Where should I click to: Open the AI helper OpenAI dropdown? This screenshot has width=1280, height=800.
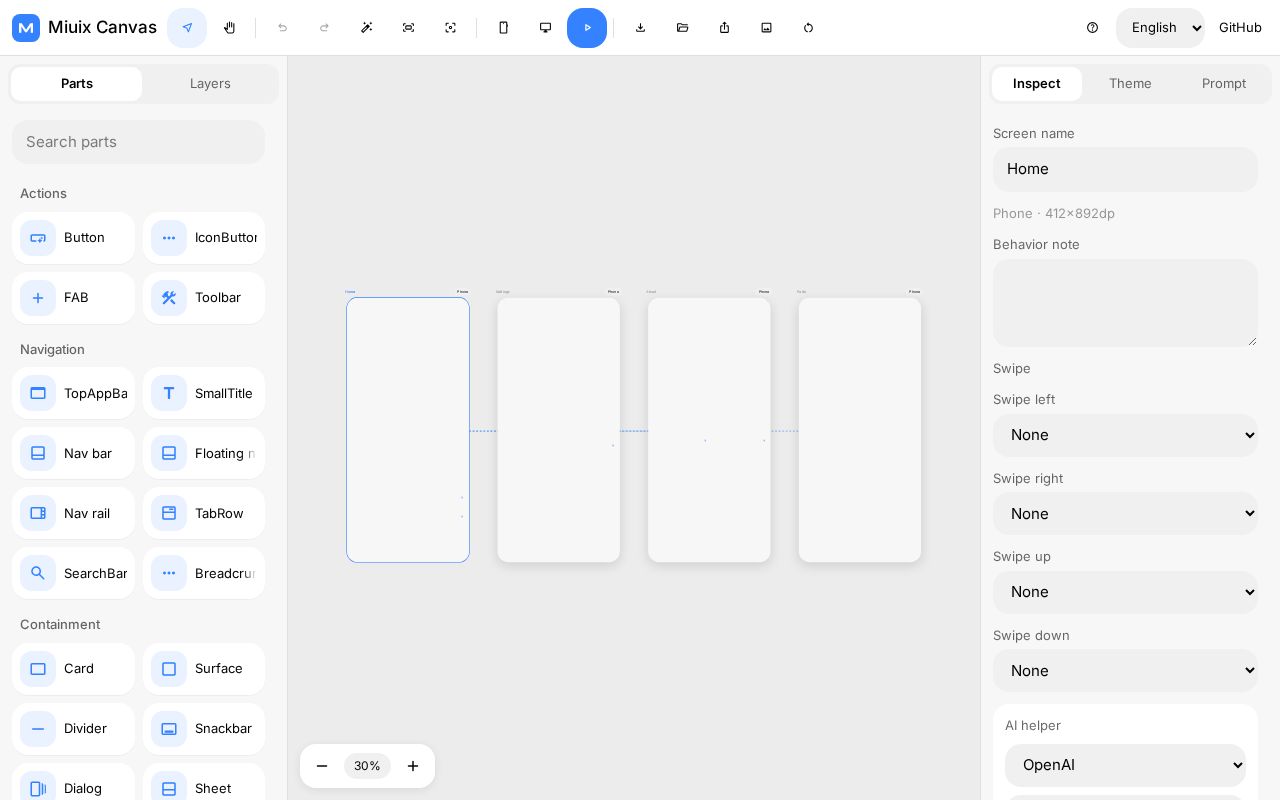pos(1125,765)
